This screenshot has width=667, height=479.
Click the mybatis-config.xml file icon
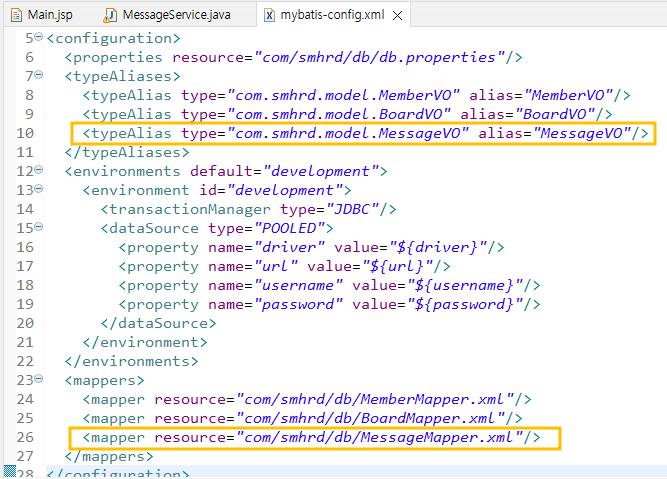click(x=269, y=15)
